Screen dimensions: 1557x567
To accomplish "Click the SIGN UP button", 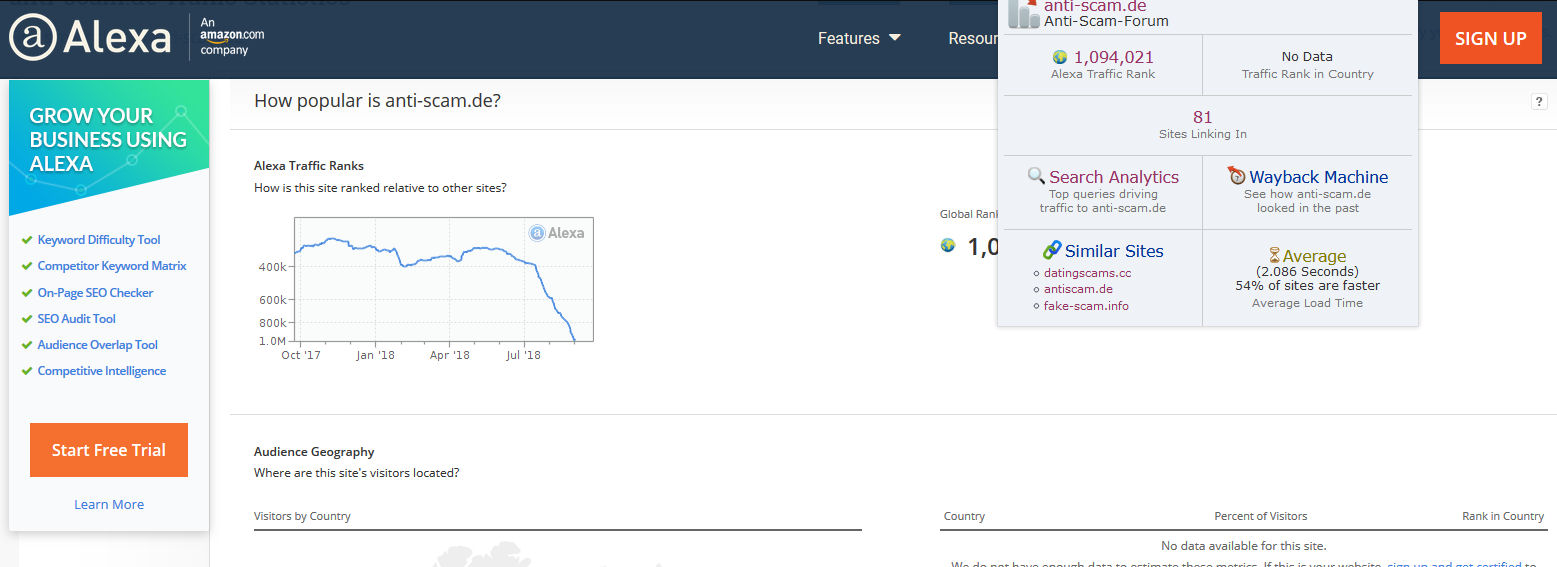I will pos(1490,38).
